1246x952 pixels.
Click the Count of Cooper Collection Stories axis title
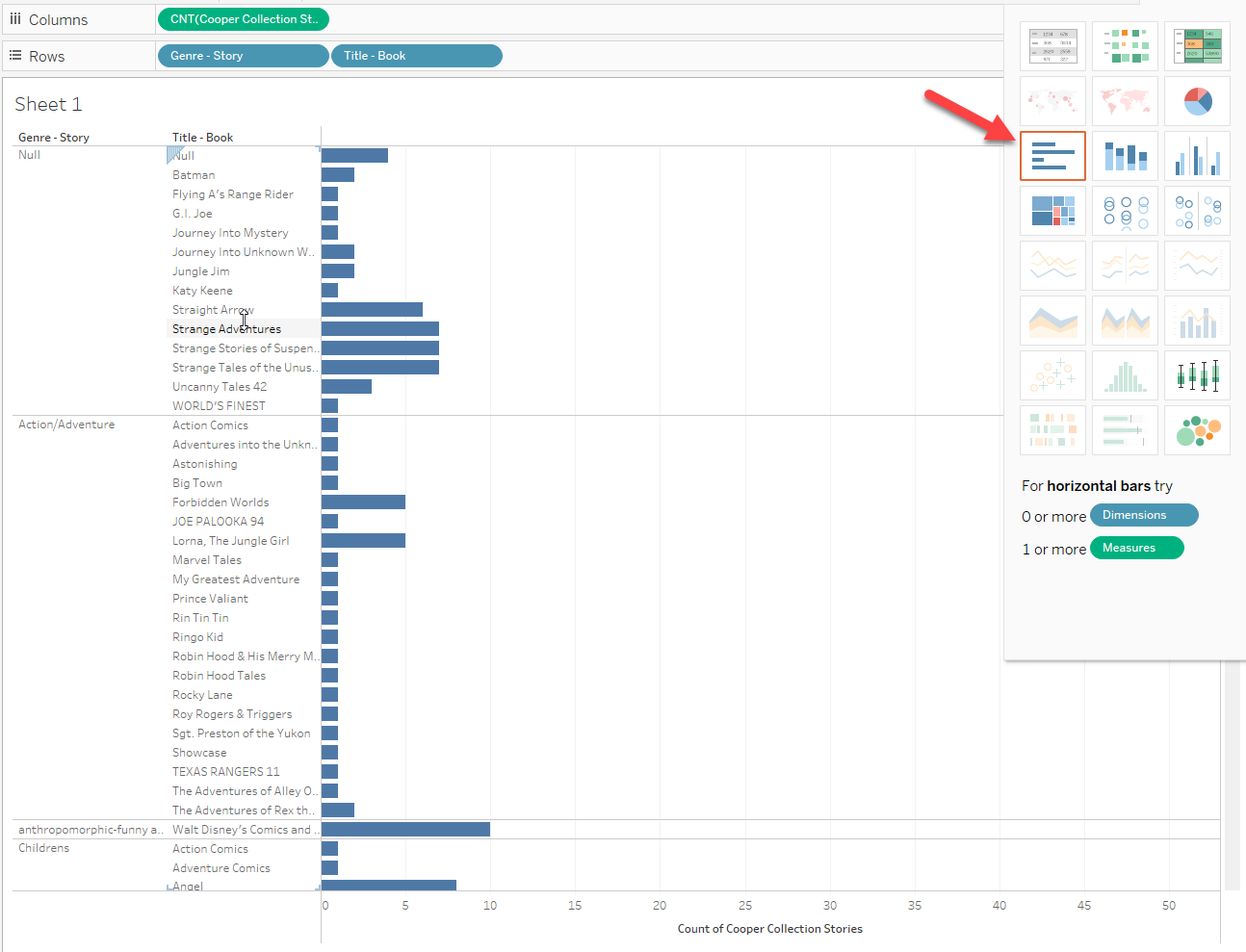point(769,929)
